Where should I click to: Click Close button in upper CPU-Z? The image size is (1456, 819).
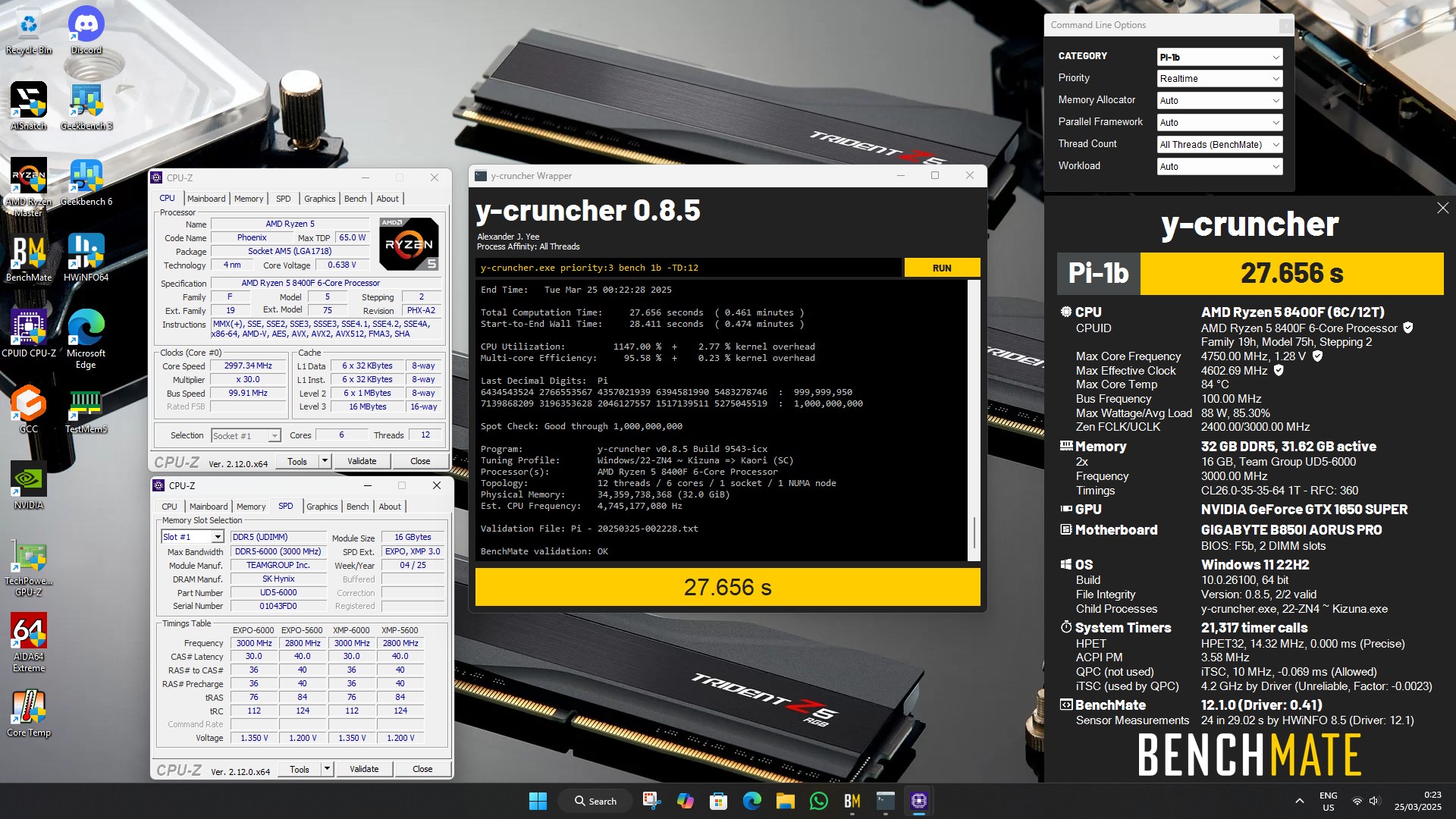tap(420, 461)
